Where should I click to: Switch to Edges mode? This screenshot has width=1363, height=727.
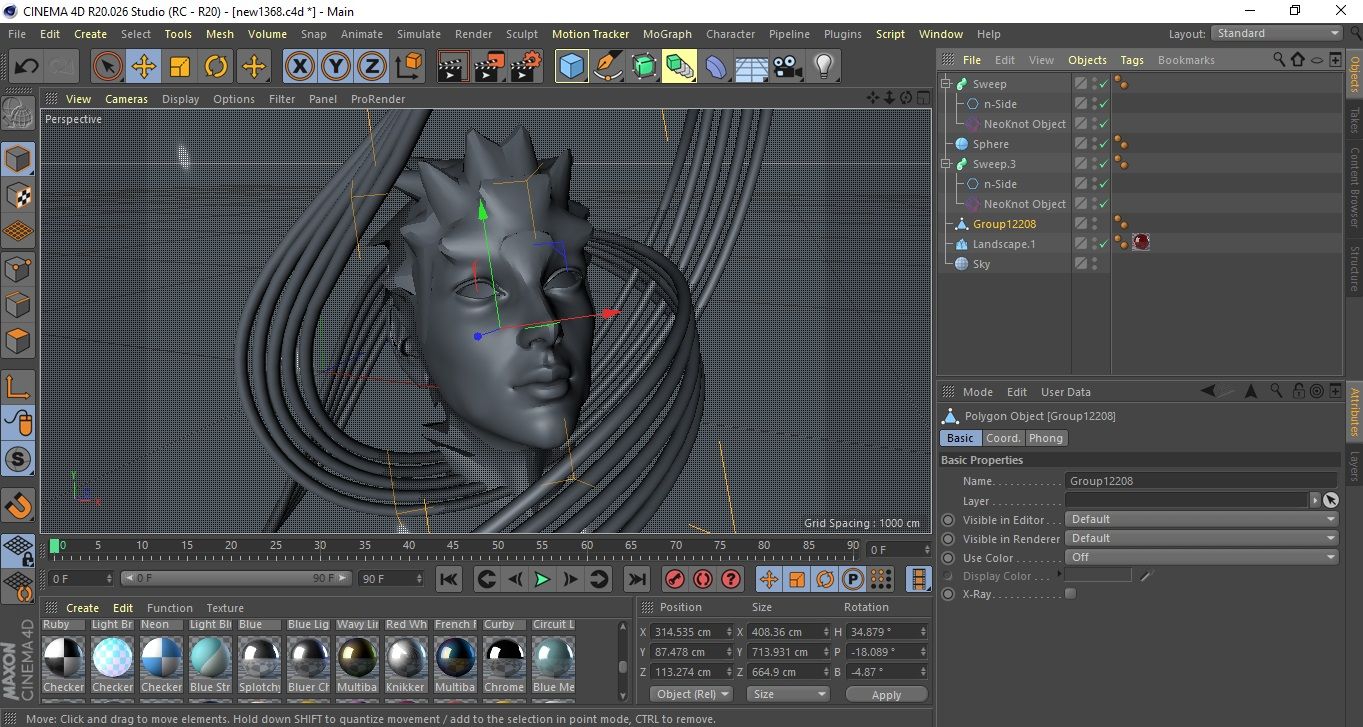(x=18, y=305)
